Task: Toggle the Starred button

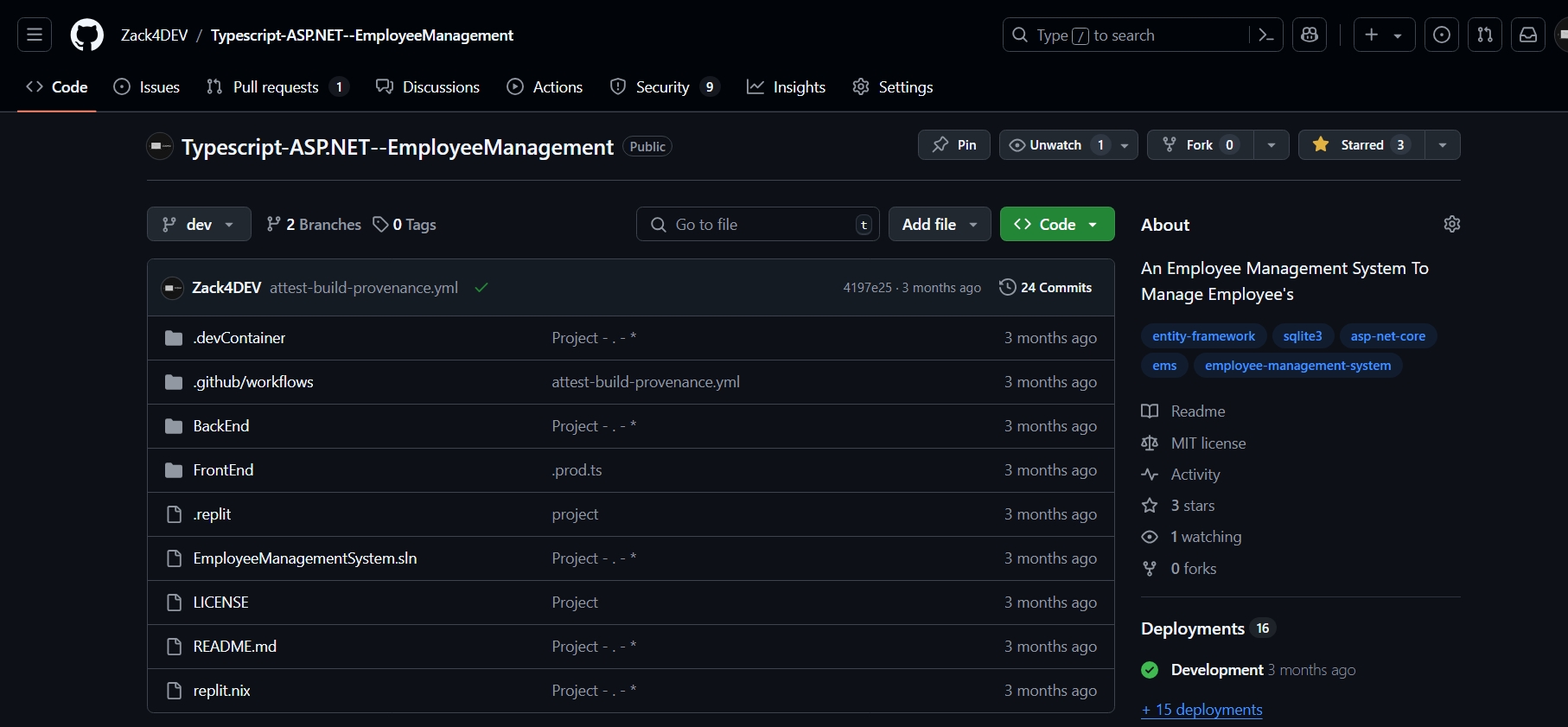Action: click(1361, 144)
